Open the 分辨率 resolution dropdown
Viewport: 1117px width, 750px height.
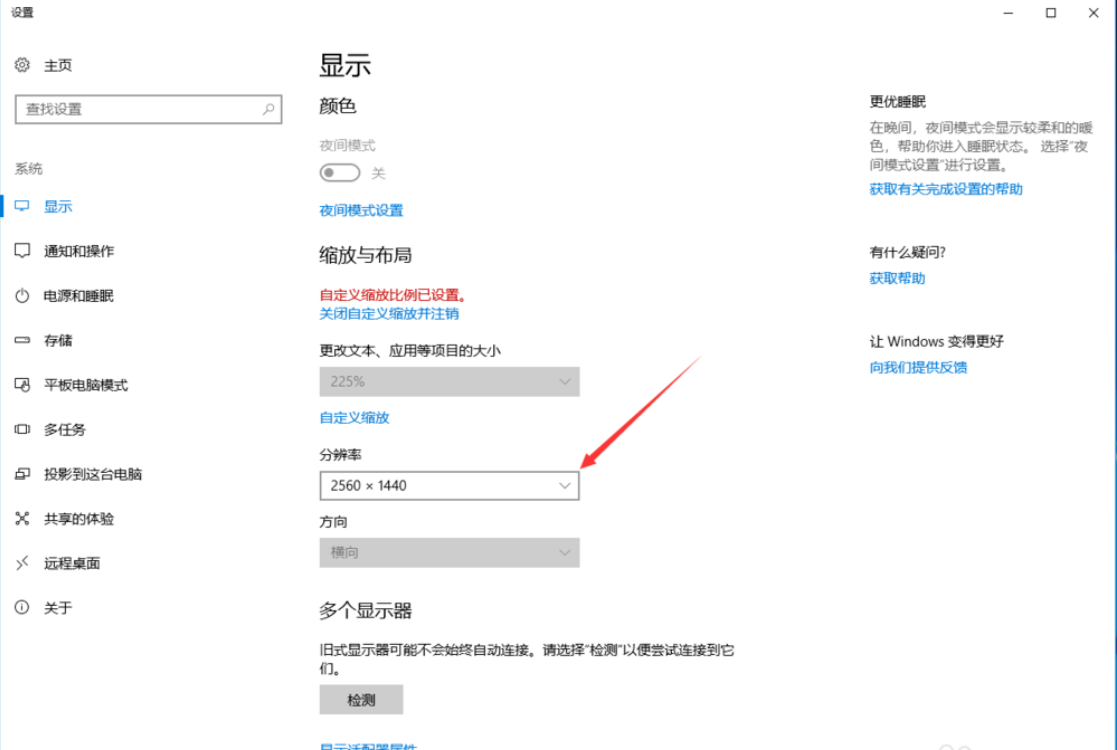(448, 485)
